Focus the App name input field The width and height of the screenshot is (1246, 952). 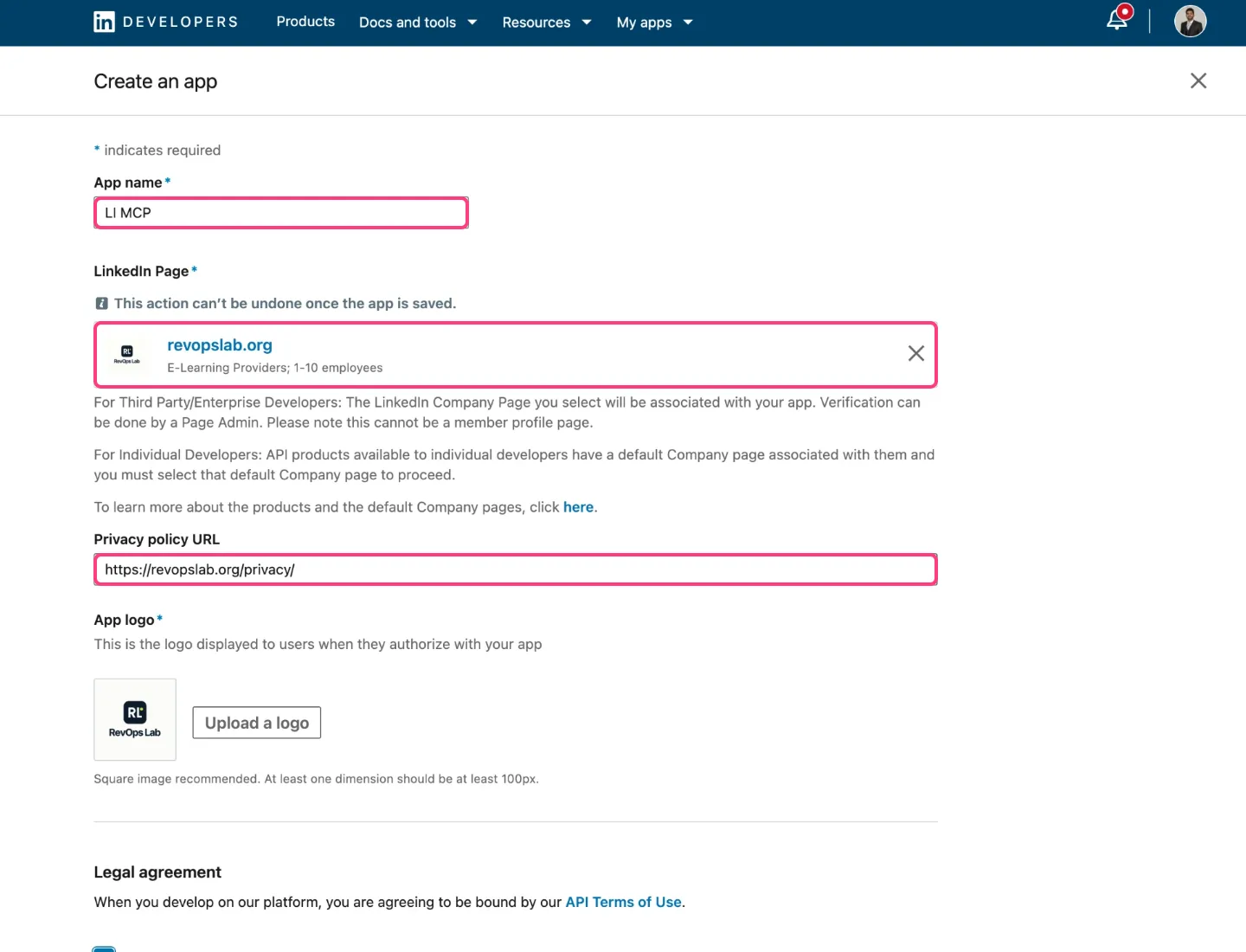pos(281,213)
